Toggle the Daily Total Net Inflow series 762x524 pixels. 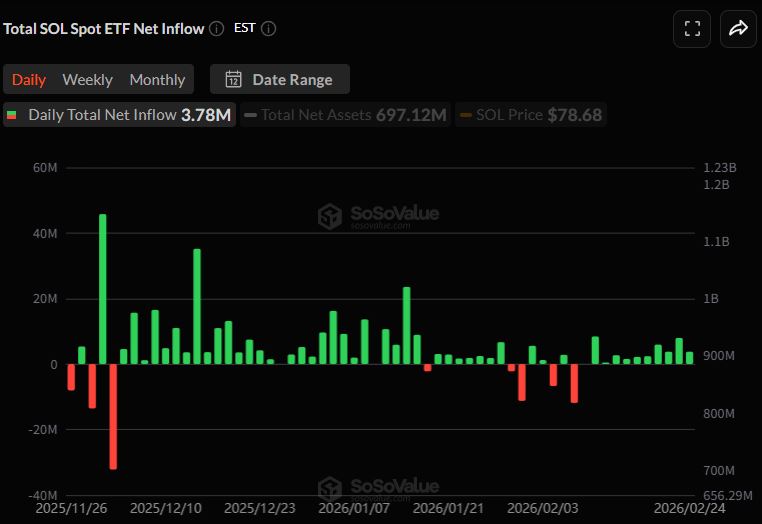(119, 115)
